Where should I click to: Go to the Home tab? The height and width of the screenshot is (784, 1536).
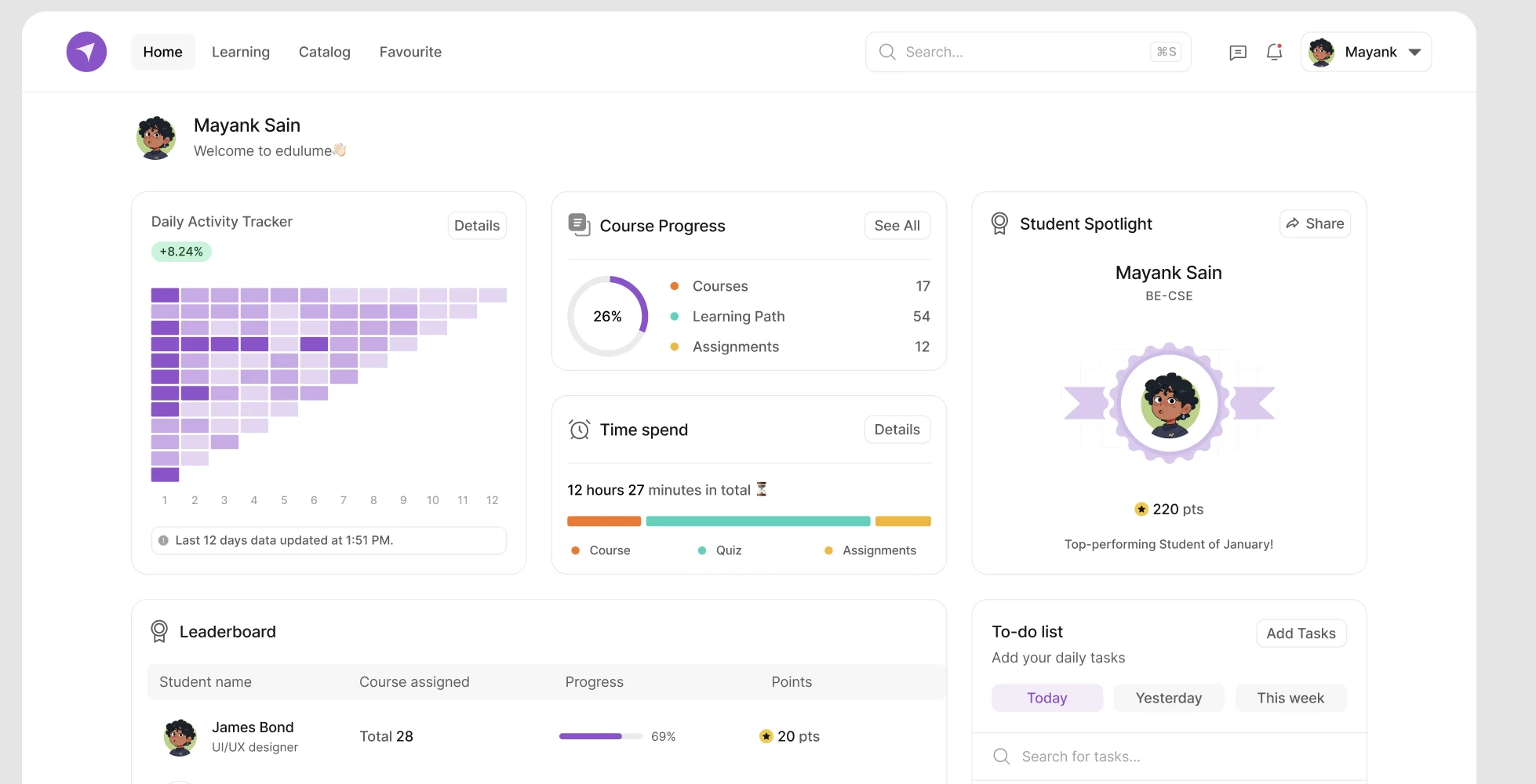coord(162,52)
